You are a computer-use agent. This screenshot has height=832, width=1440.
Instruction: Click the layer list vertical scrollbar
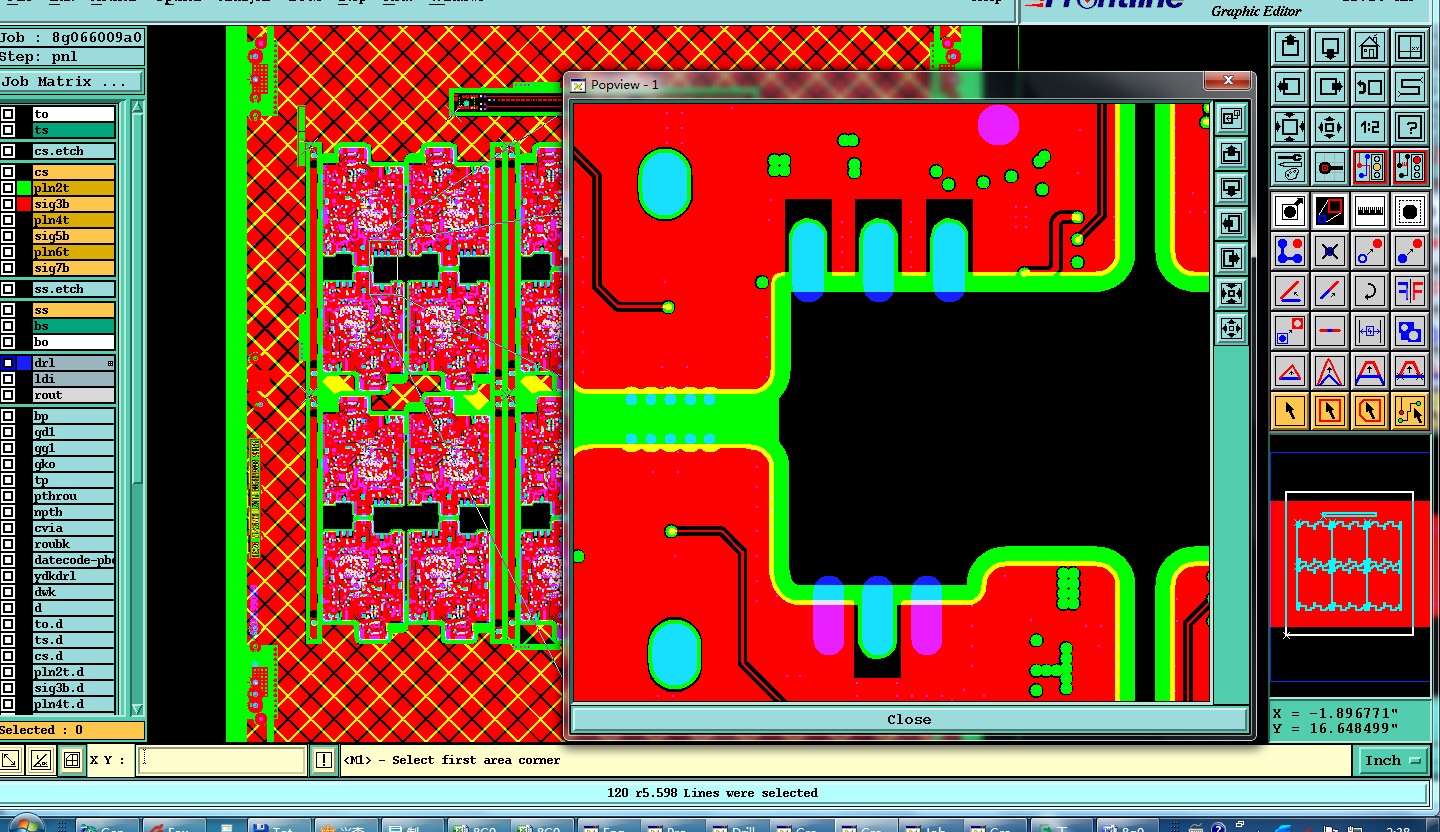[137, 408]
